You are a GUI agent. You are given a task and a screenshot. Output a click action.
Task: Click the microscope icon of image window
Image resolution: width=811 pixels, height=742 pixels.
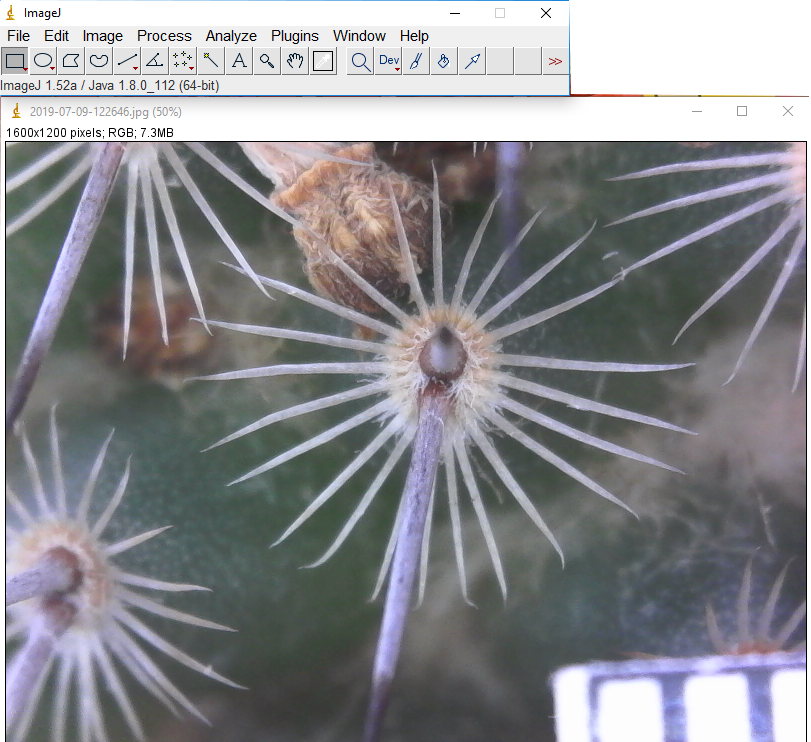coord(17,111)
